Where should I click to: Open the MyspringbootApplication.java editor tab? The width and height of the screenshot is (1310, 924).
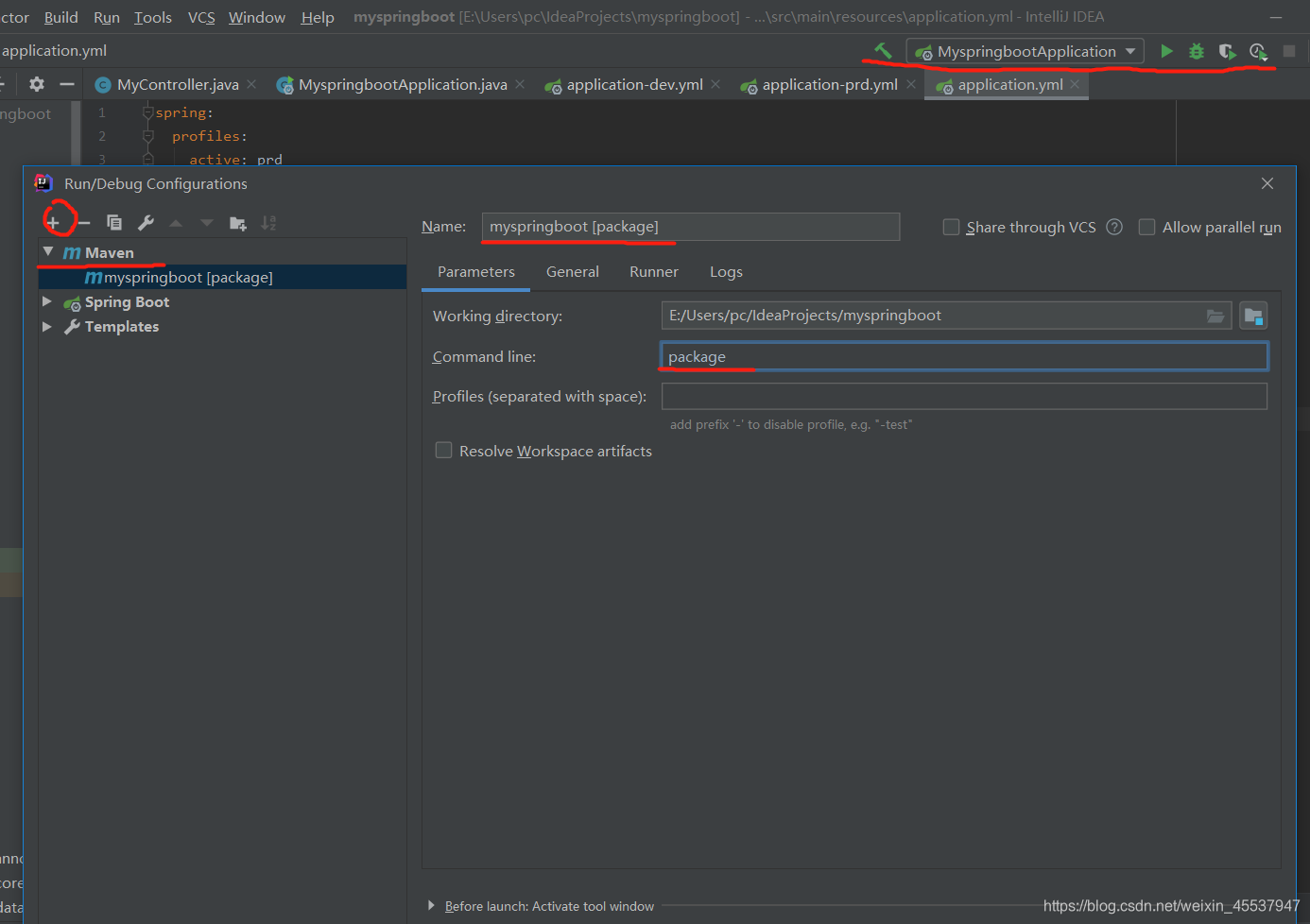tap(403, 84)
